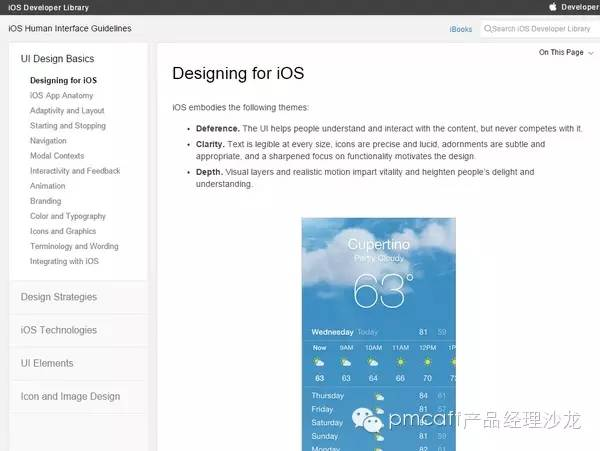
Task: Open Adaptivity and Layout sidebar item
Action: click(x=67, y=111)
